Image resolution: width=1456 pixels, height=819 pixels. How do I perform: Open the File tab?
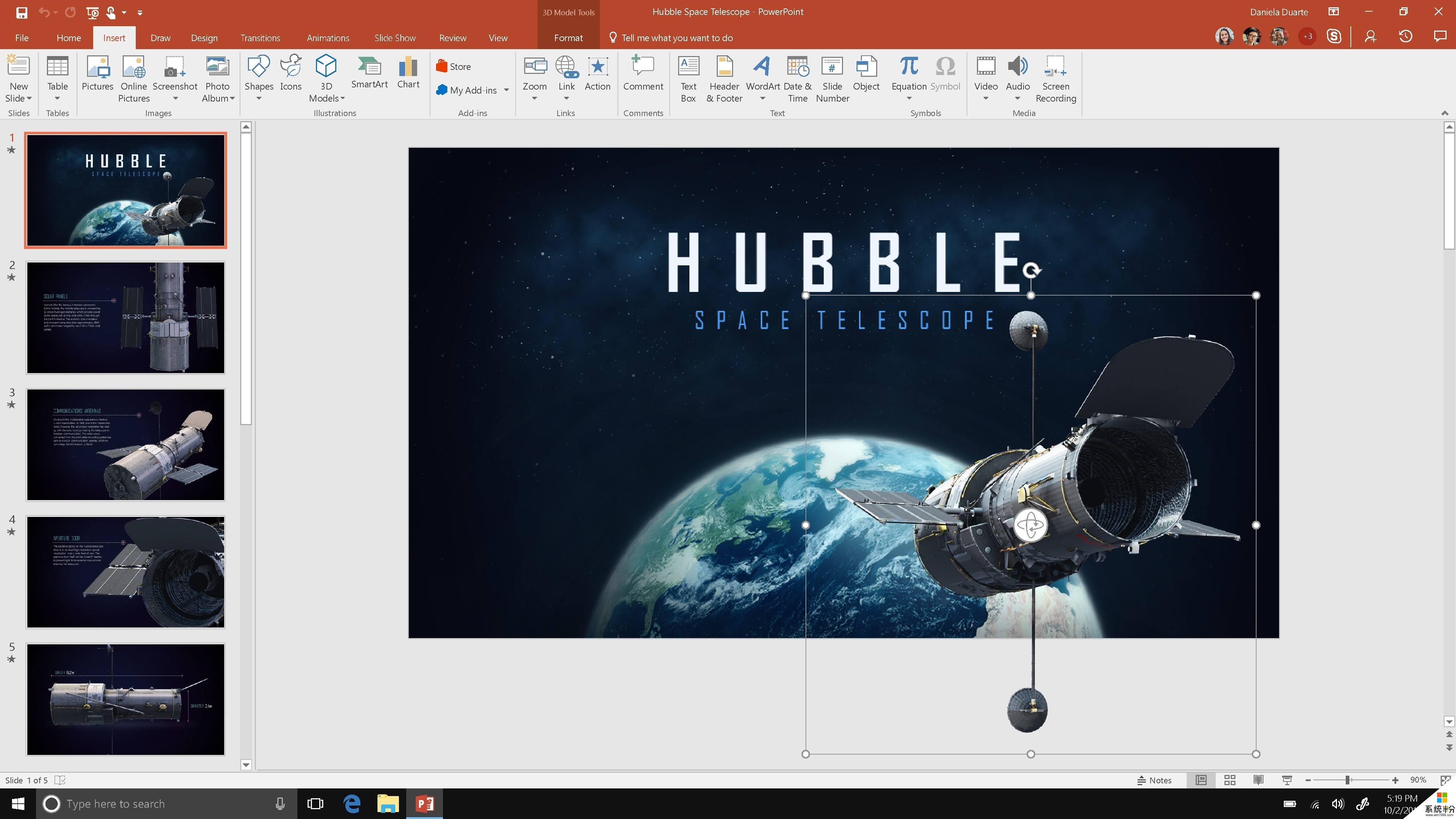tap(21, 38)
